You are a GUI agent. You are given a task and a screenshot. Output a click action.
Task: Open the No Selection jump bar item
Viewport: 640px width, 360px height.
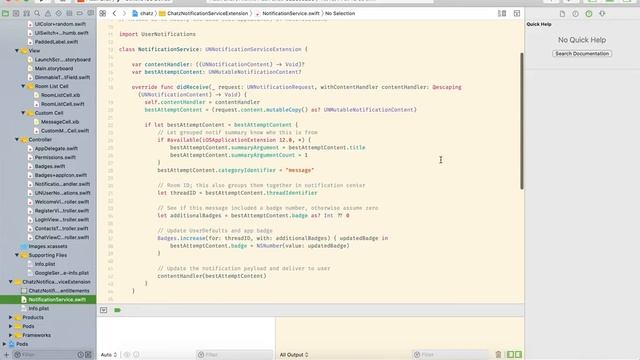340,13
